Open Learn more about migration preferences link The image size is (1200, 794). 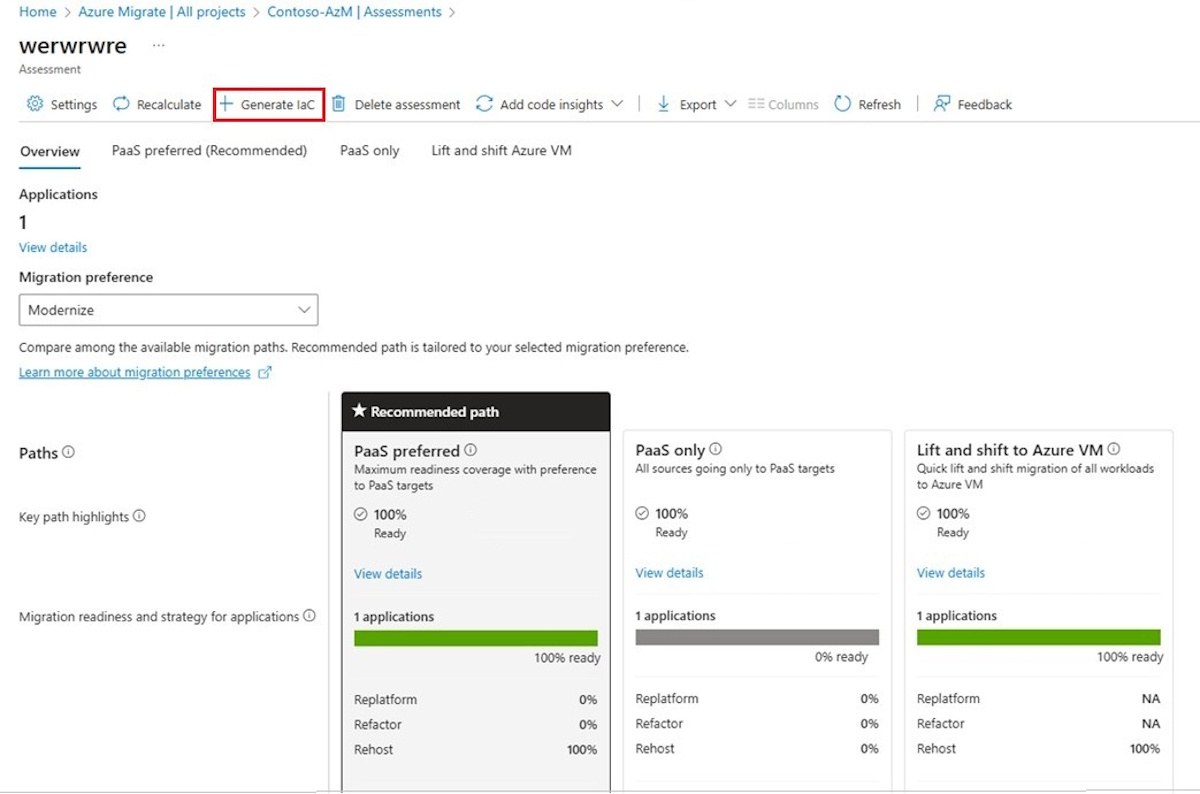135,372
